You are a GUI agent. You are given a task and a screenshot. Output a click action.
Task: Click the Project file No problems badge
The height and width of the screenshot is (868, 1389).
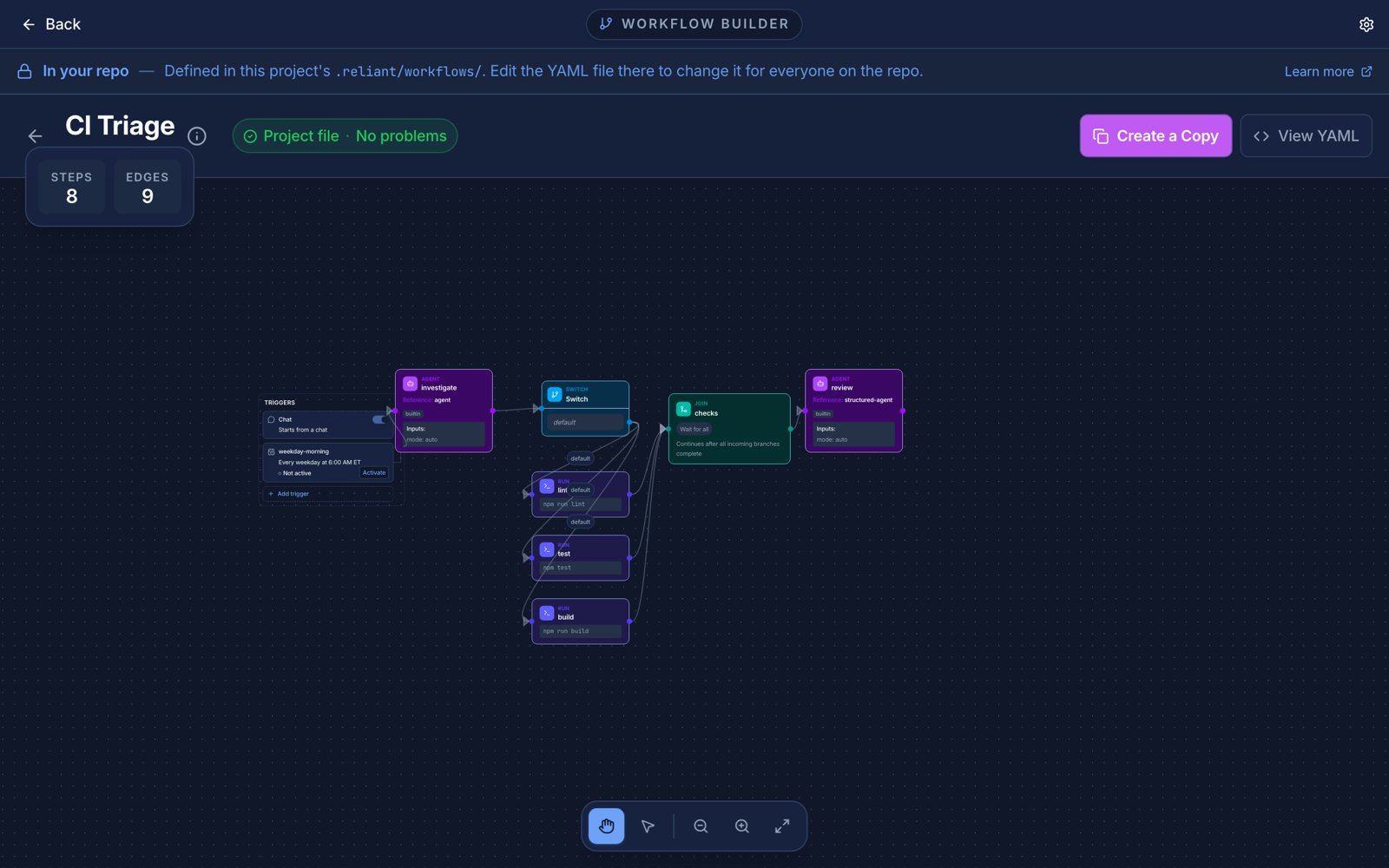coord(345,136)
